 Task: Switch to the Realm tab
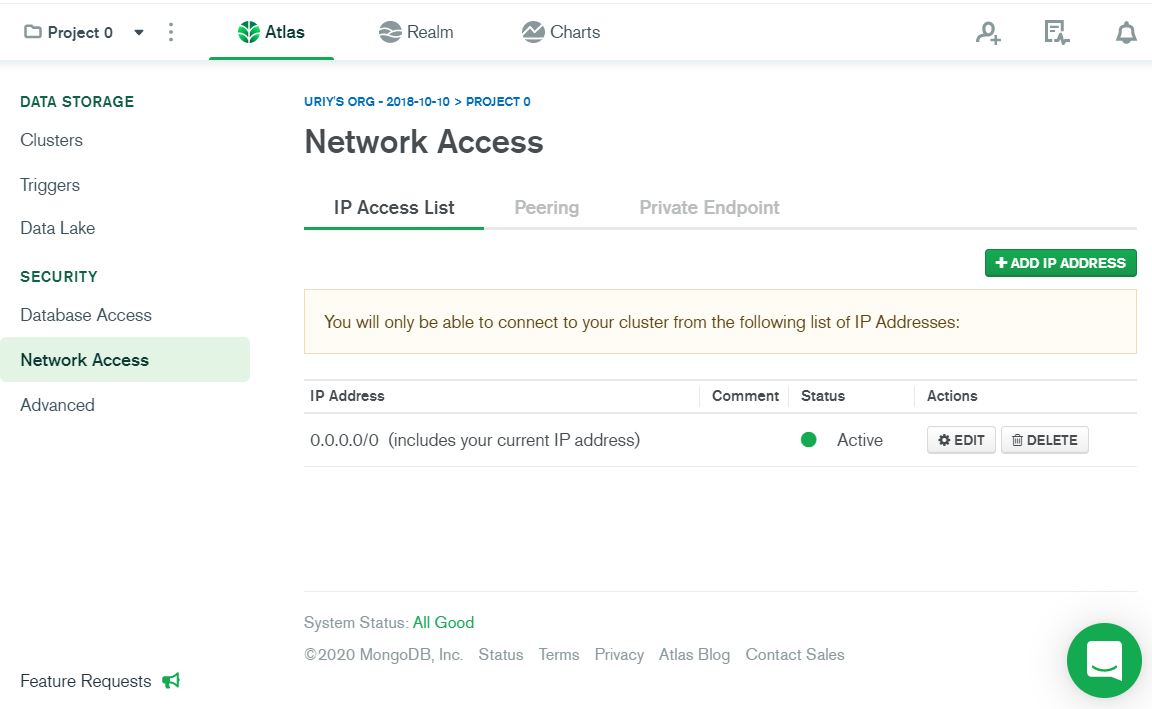pyautogui.click(x=416, y=32)
